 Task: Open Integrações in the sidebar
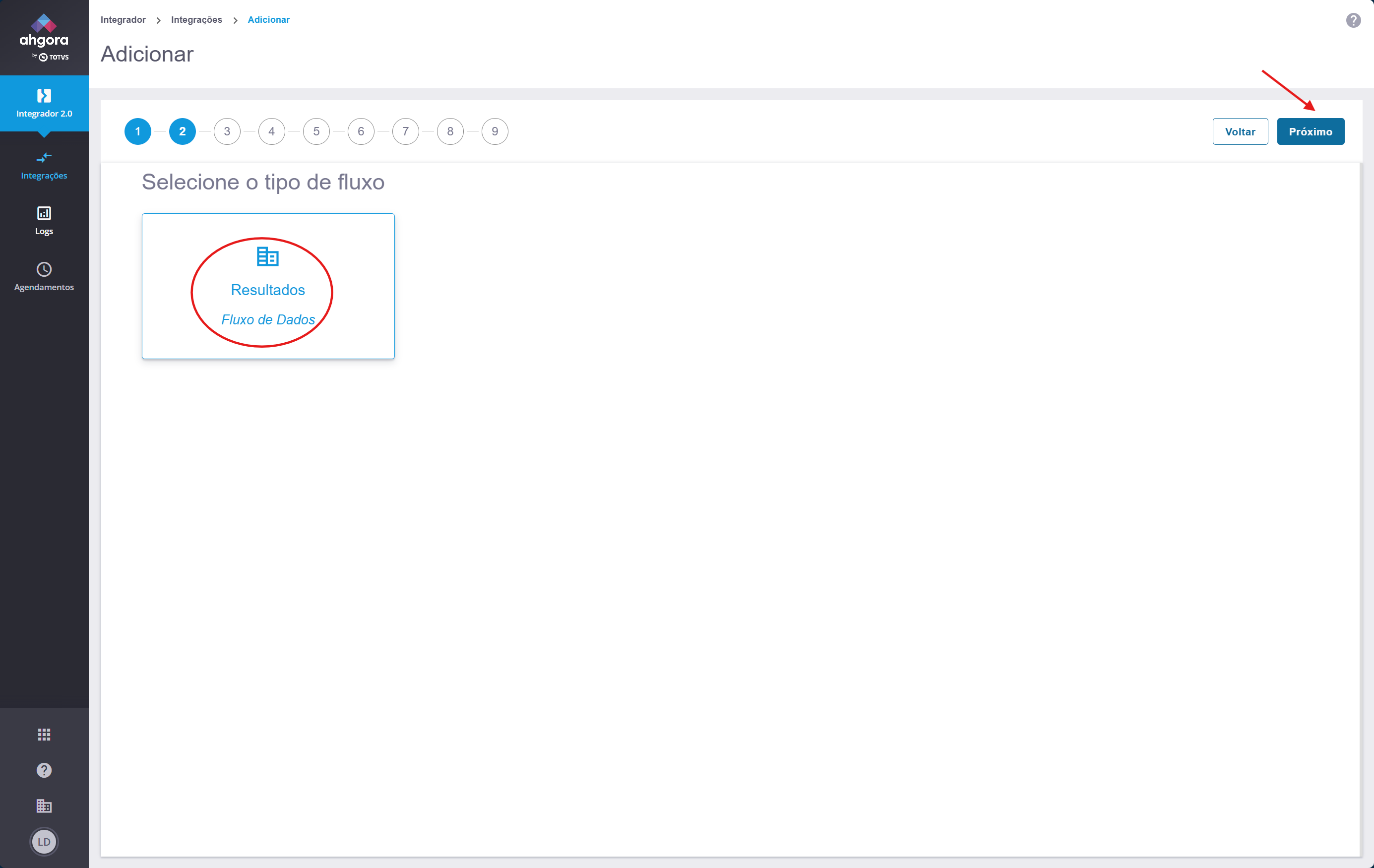pos(44,165)
